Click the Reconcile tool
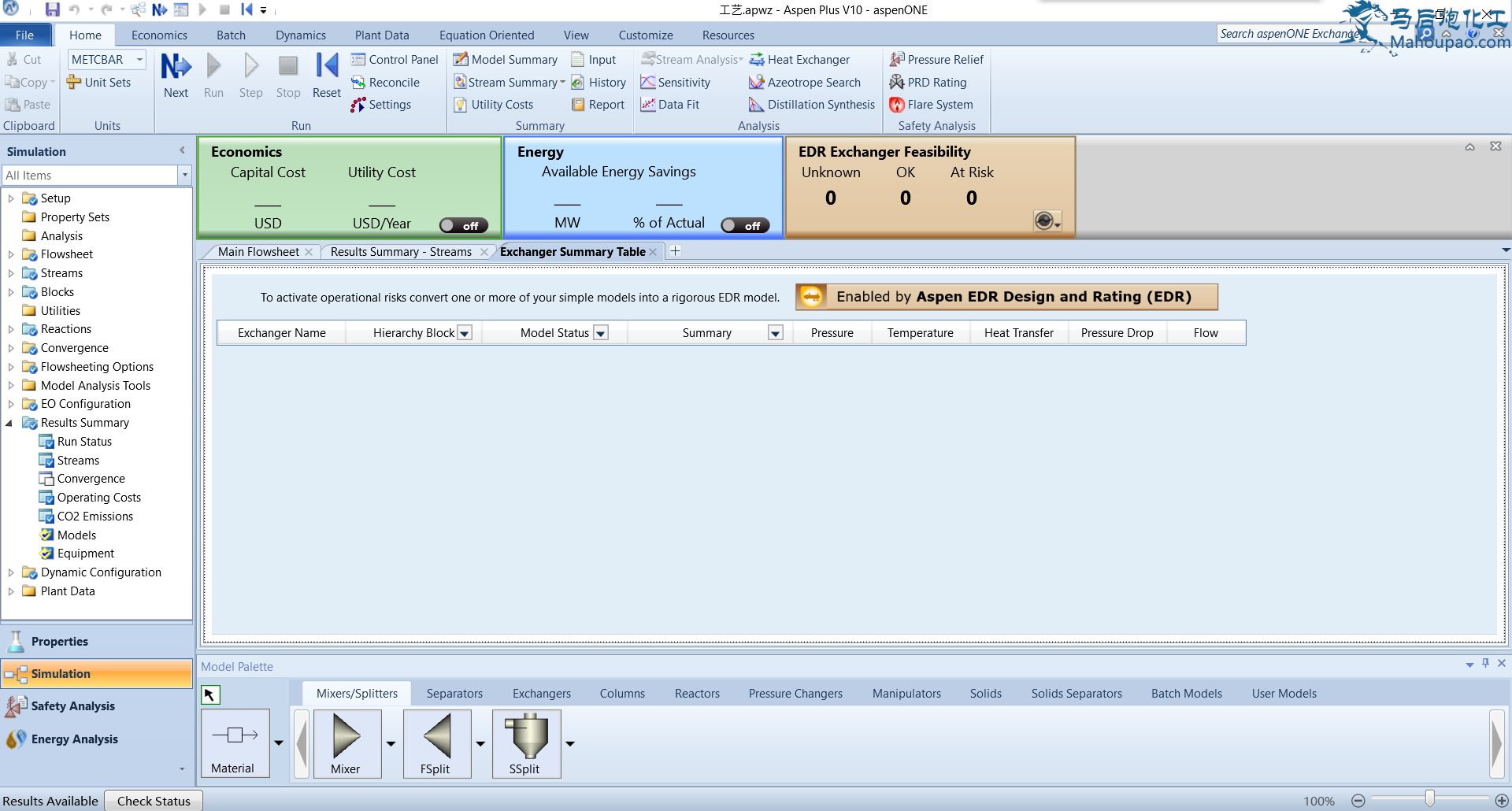This screenshot has width=1512, height=811. [385, 83]
